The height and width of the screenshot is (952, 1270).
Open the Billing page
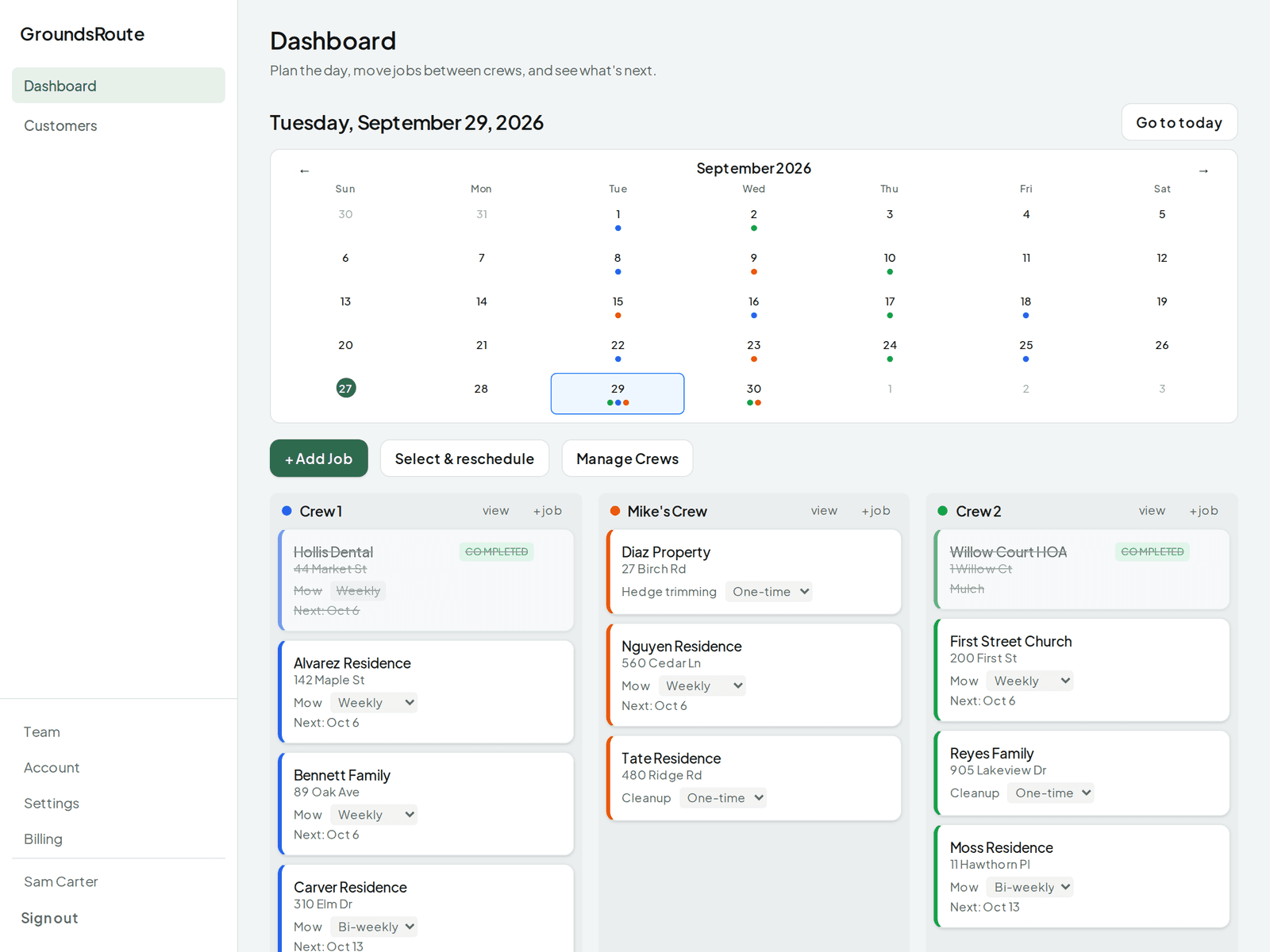43,839
